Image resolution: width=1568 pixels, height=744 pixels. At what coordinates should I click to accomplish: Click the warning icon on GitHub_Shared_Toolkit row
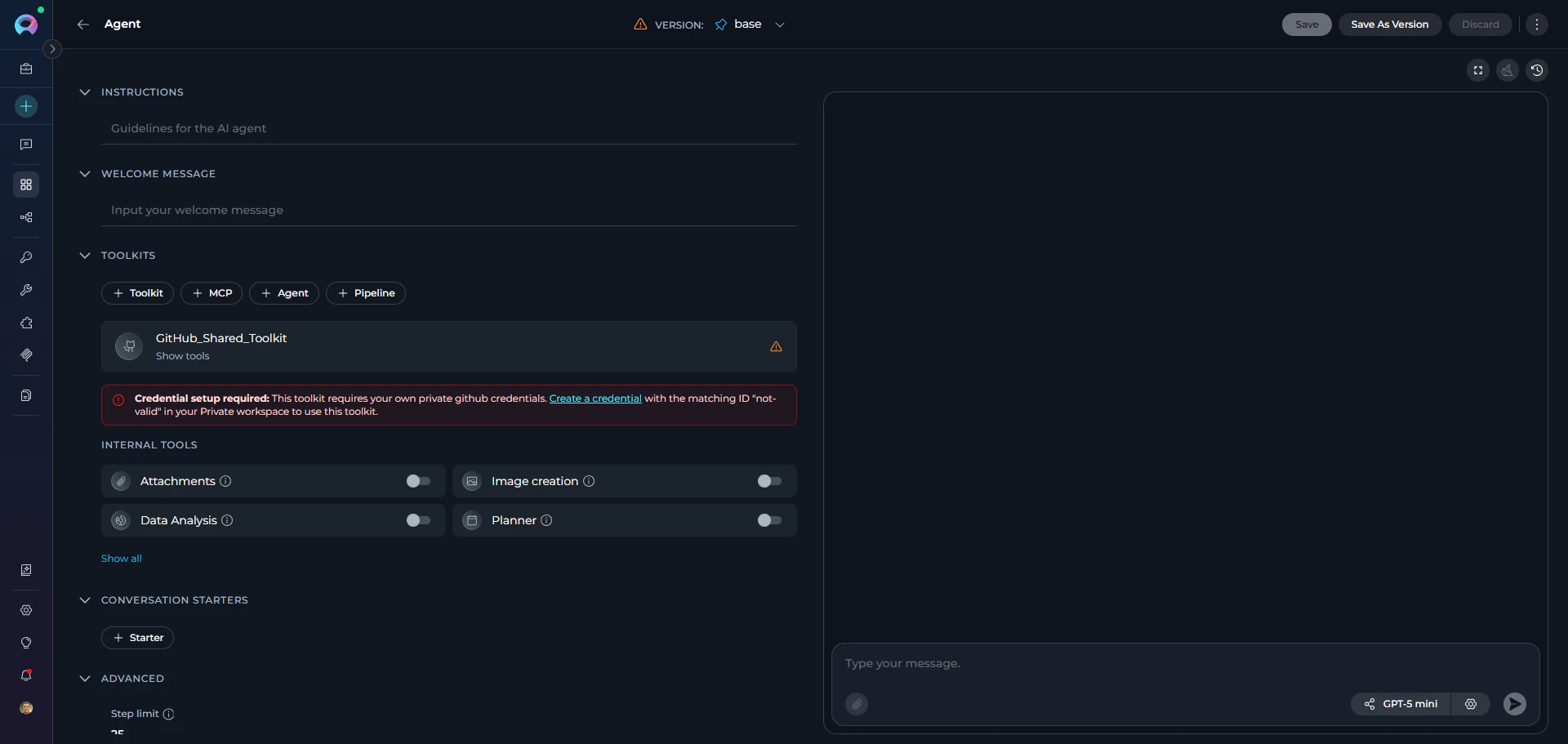(x=776, y=346)
